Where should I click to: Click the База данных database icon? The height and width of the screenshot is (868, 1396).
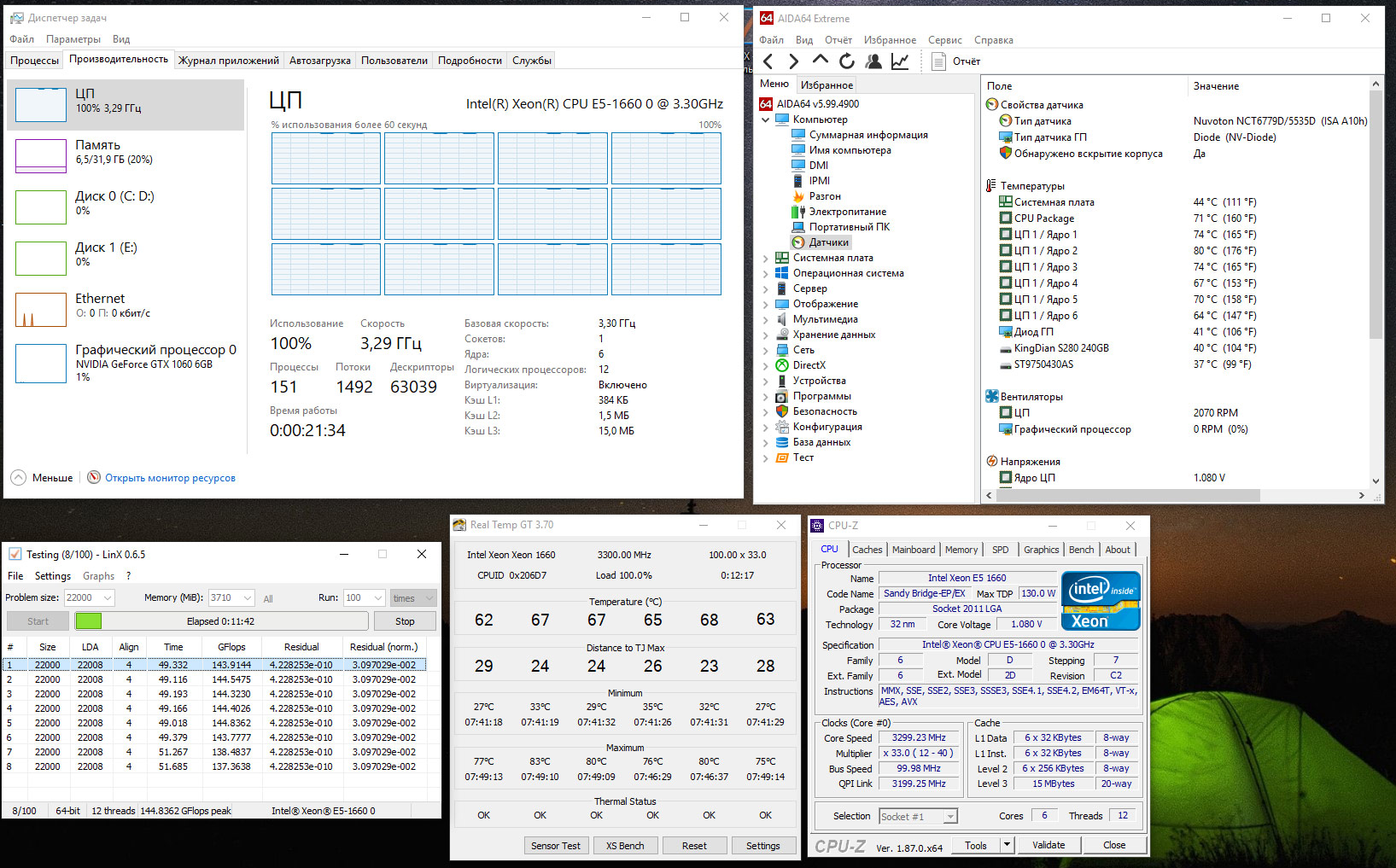pyautogui.click(x=782, y=442)
